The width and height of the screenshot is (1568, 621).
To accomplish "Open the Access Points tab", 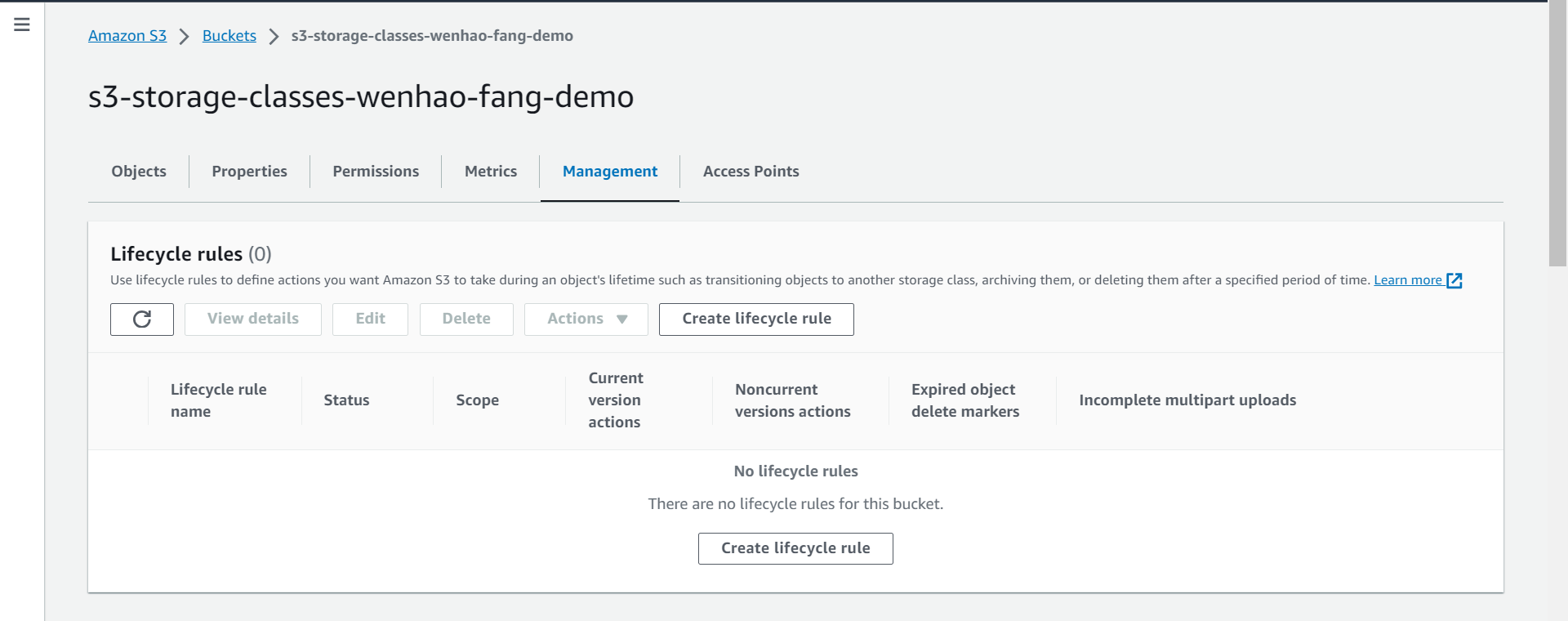I will click(x=751, y=172).
